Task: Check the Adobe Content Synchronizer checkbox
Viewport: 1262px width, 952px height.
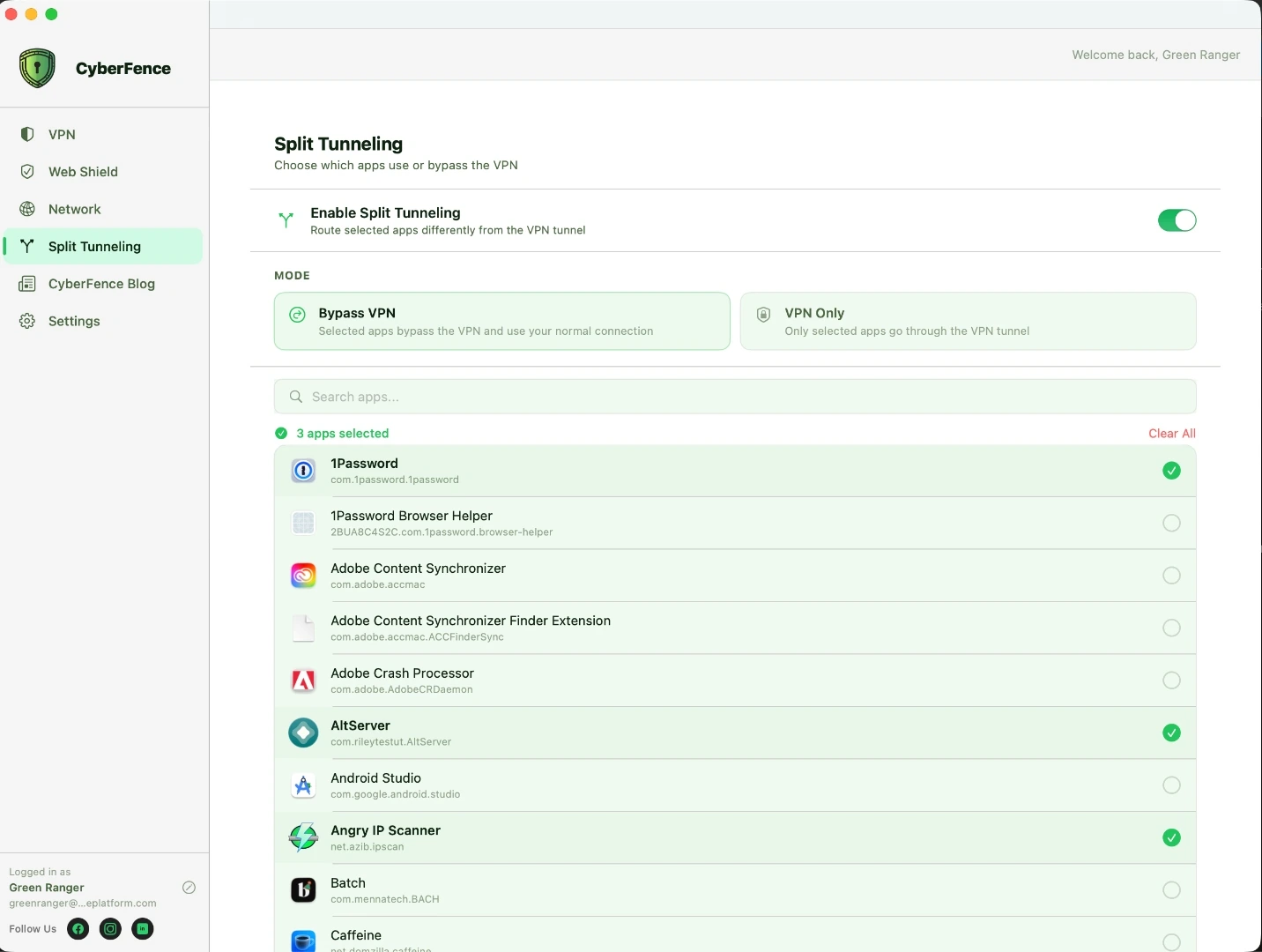Action: [x=1171, y=576]
